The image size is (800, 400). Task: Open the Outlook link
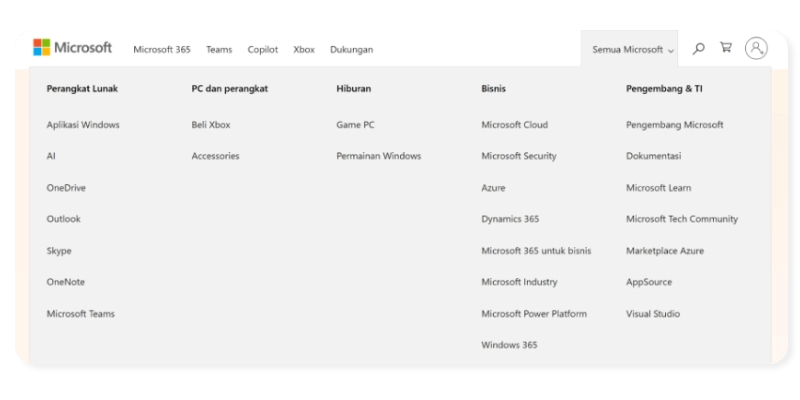click(x=64, y=219)
